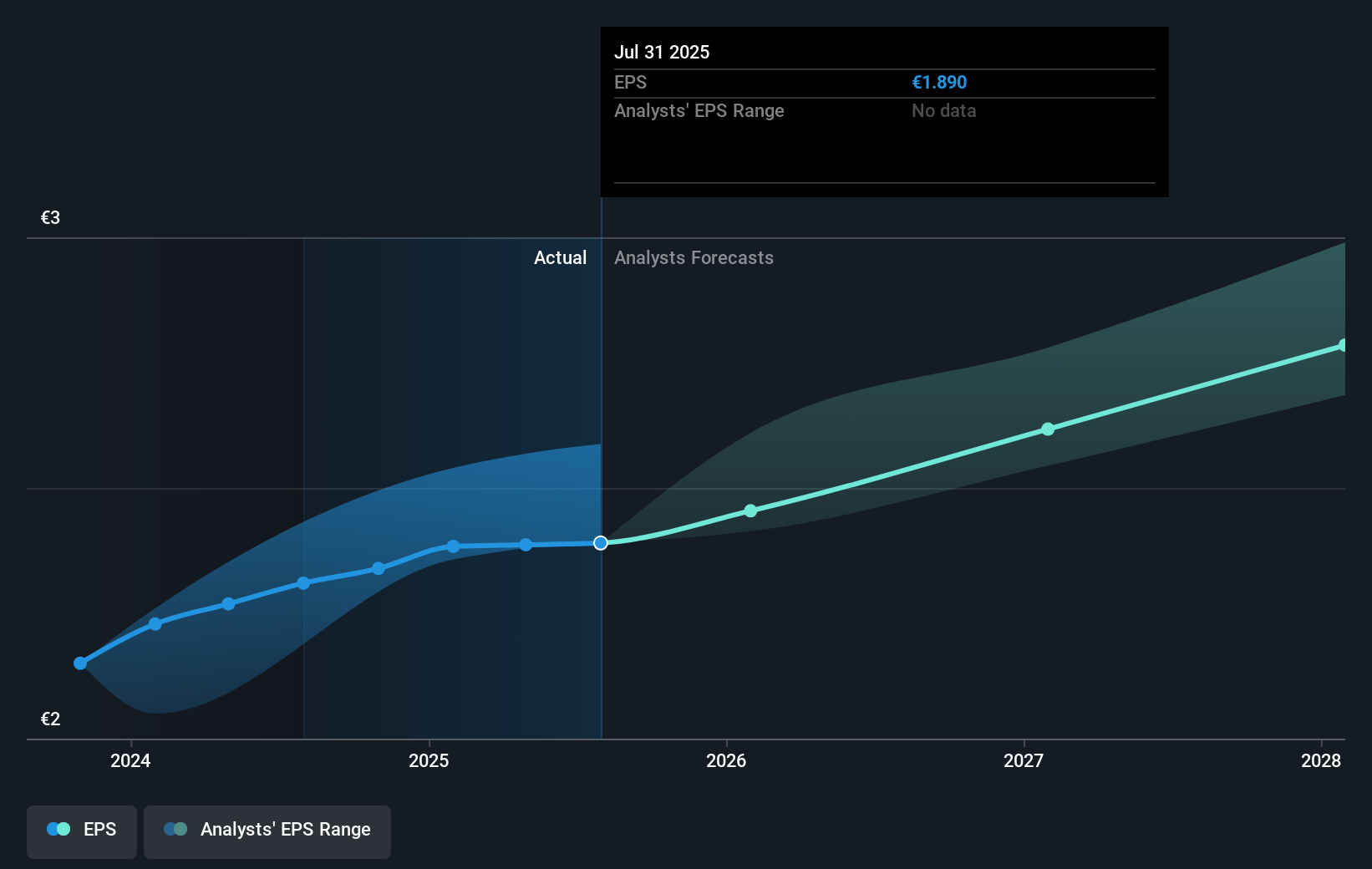Click the €1.890 EPS value in the tooltip
Screen dimensions: 1372x869
coord(939,82)
